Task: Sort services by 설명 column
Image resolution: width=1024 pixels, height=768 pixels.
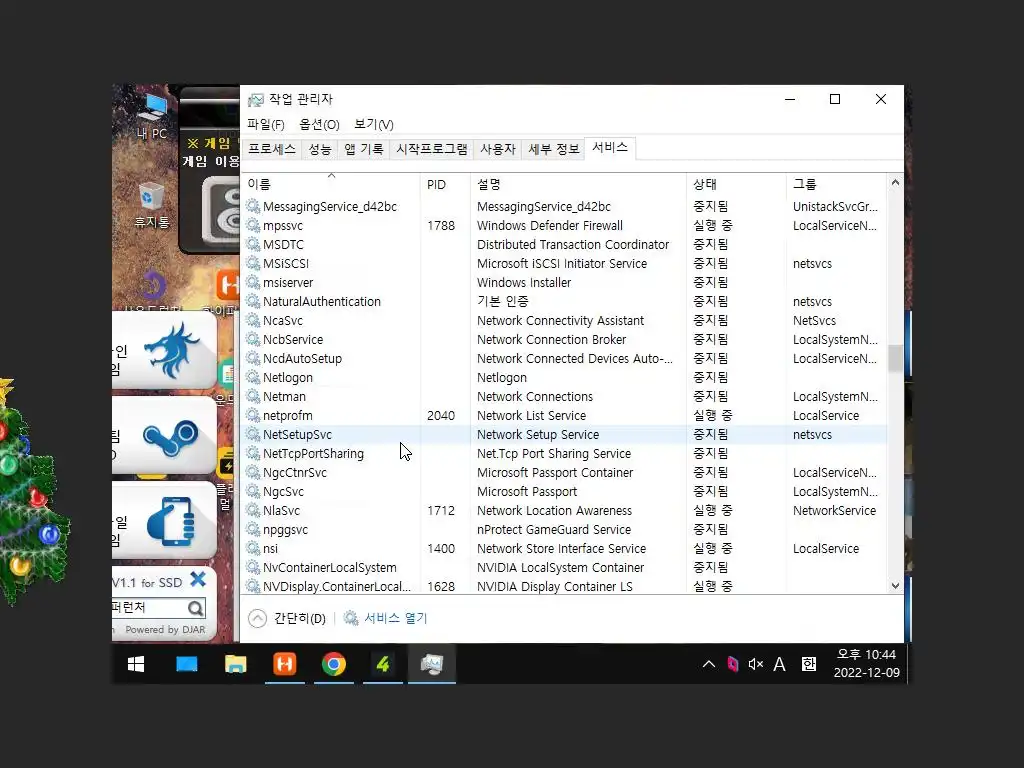Action: [578, 184]
